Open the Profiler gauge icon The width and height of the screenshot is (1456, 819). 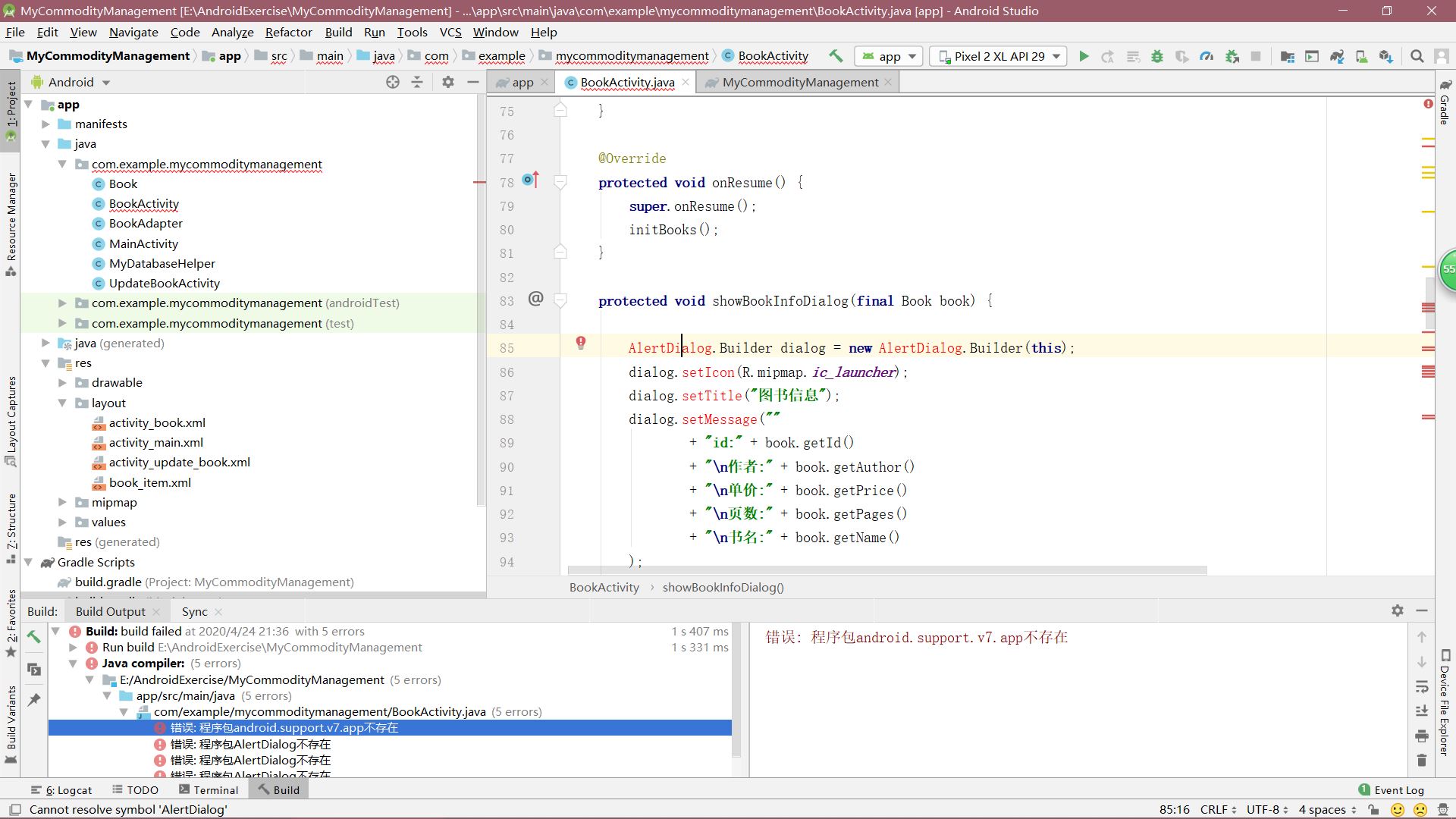1207,56
